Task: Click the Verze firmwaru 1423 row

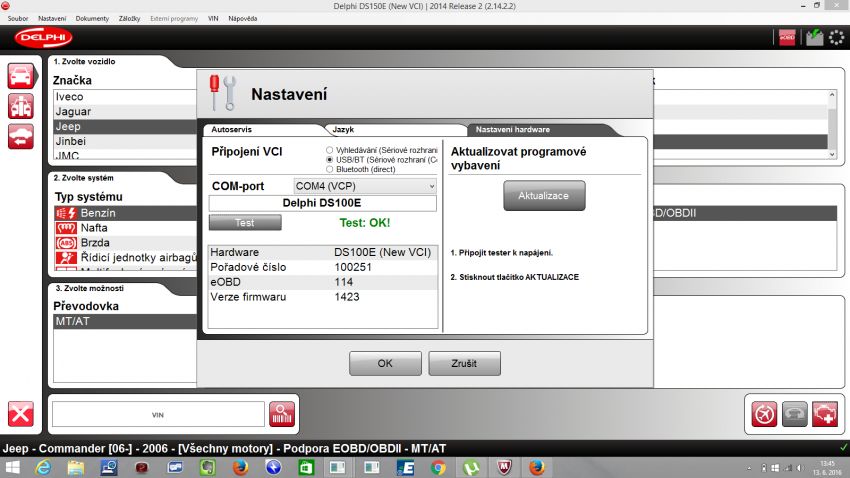Action: pos(323,297)
